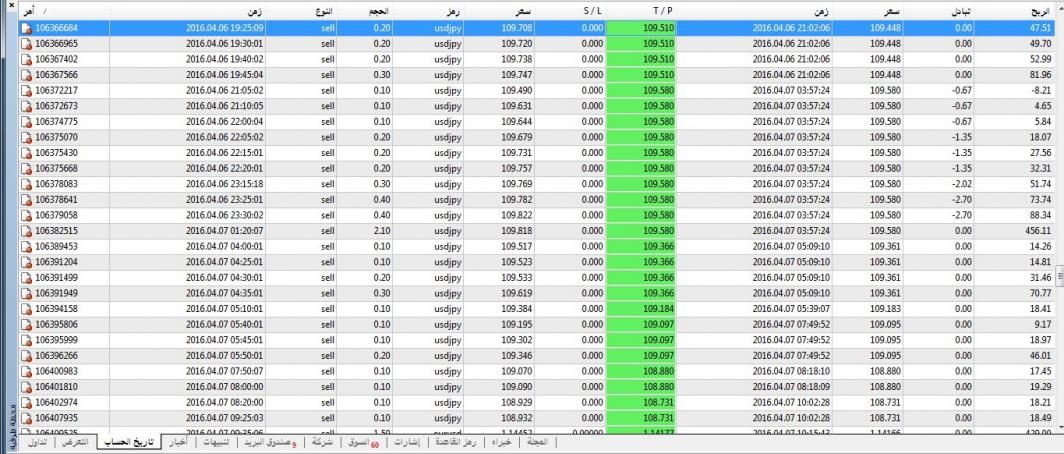Select close time 2016.04.07 05:39:07
1064x454 pixels.
point(791,309)
